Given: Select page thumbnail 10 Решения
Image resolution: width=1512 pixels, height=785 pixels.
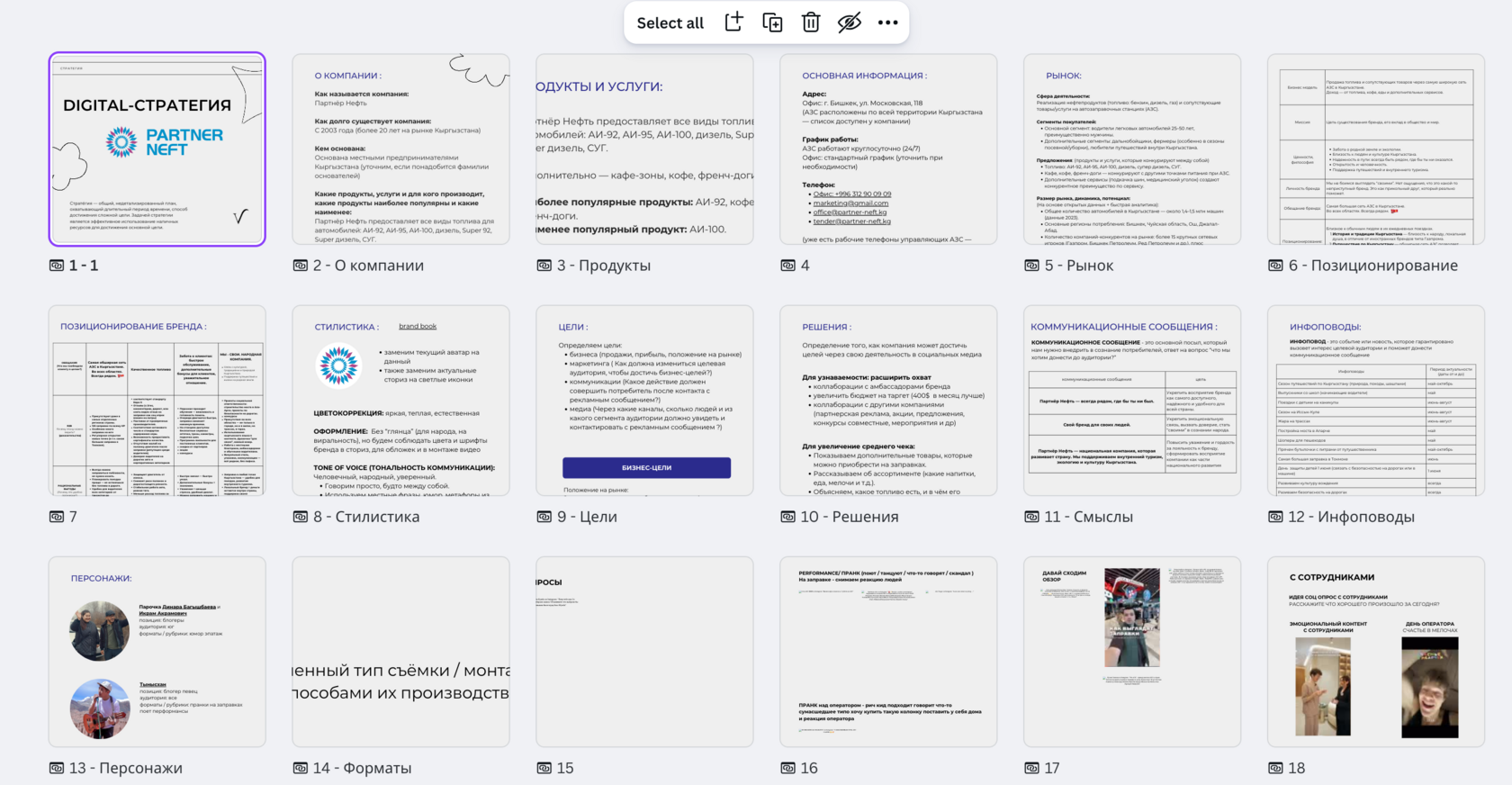Looking at the screenshot, I should (x=888, y=401).
